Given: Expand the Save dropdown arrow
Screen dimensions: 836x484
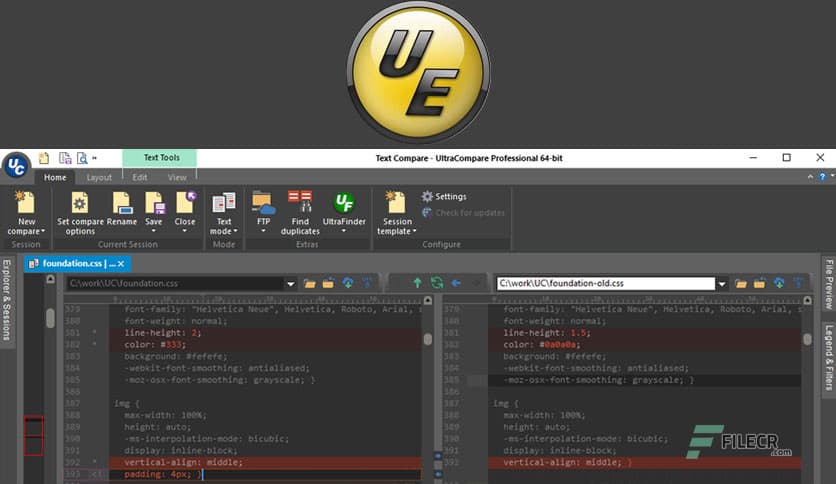Looking at the screenshot, I should coord(154,231).
